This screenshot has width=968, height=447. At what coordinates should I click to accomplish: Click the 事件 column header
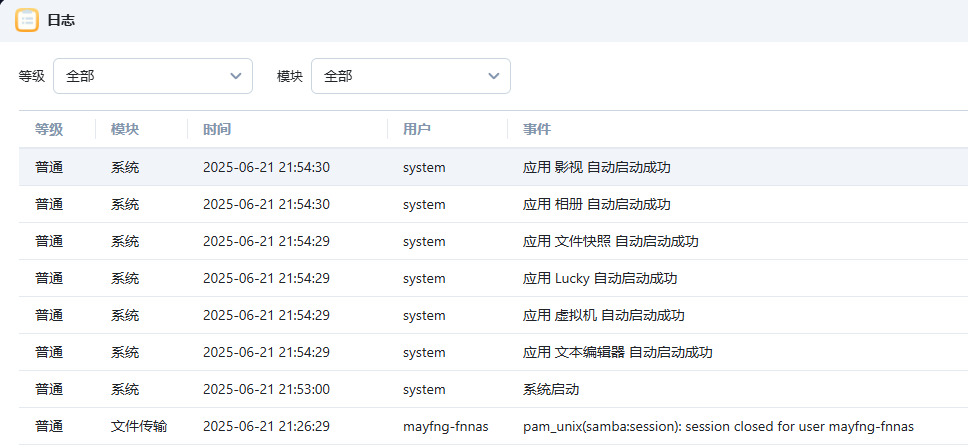click(536, 129)
